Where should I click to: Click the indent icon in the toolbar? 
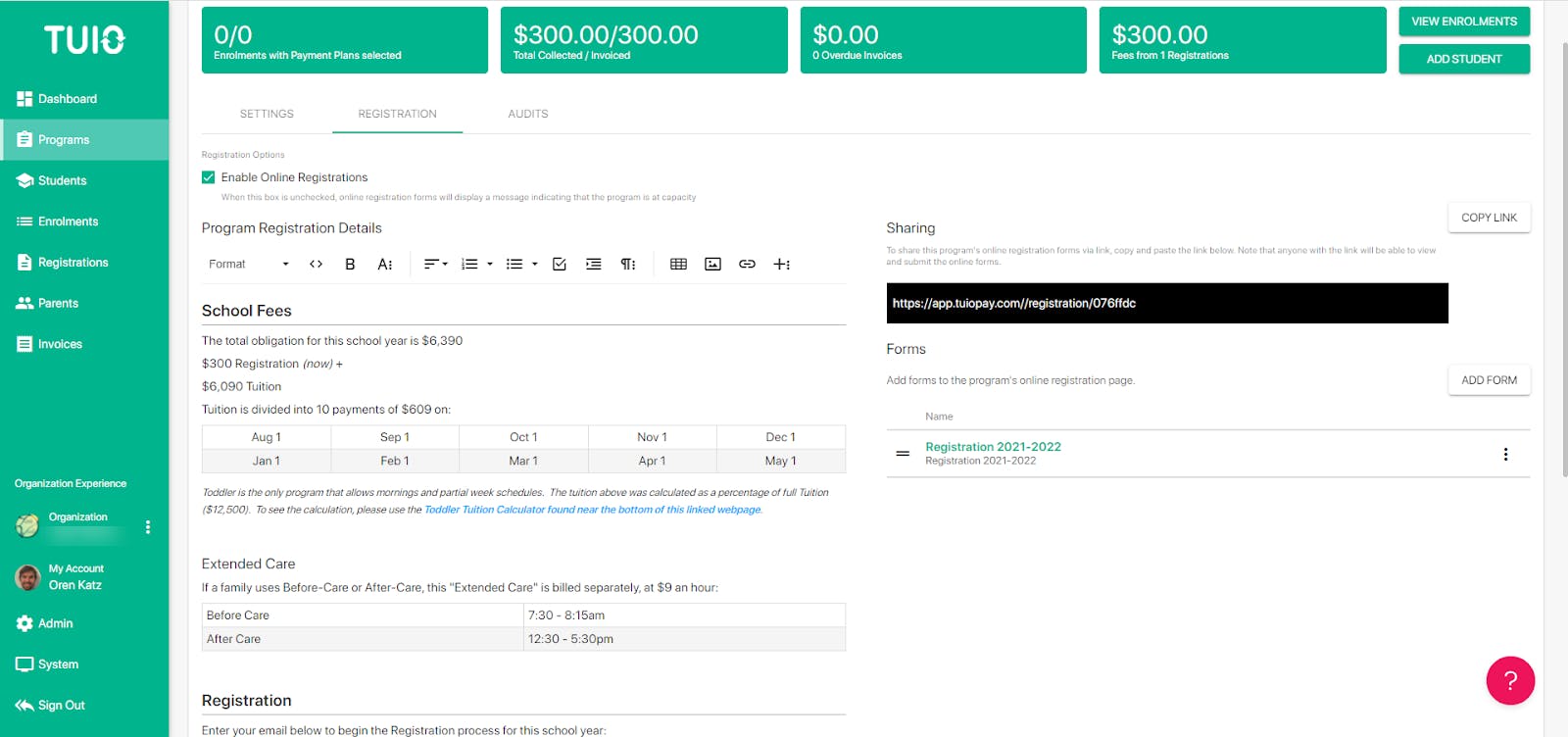tap(594, 264)
